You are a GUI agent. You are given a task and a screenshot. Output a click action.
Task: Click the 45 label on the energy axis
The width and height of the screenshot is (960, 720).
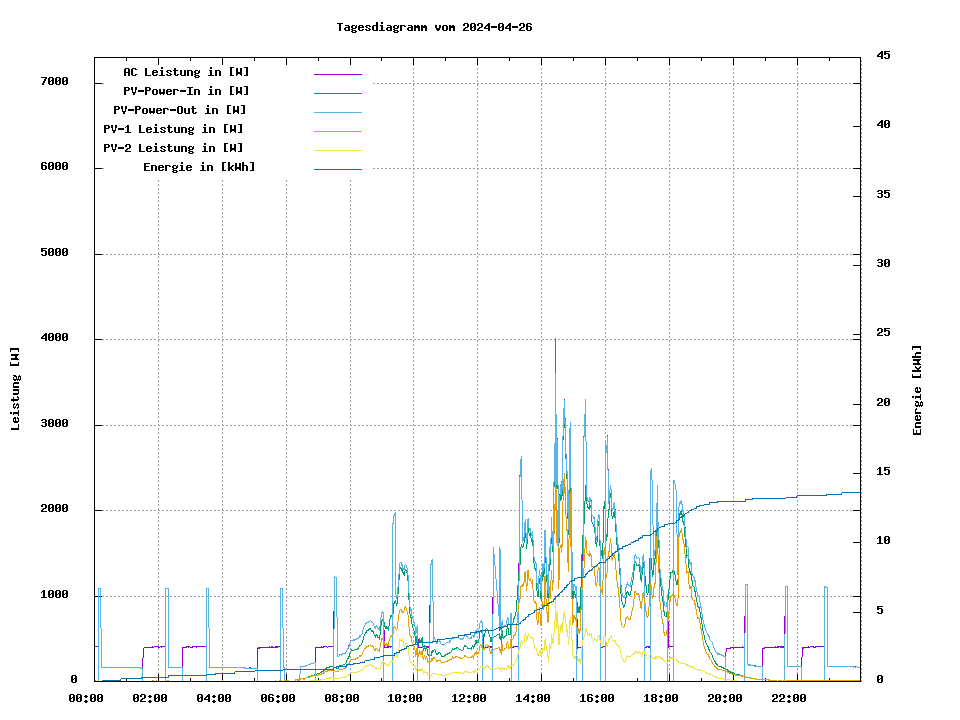[x=883, y=55]
